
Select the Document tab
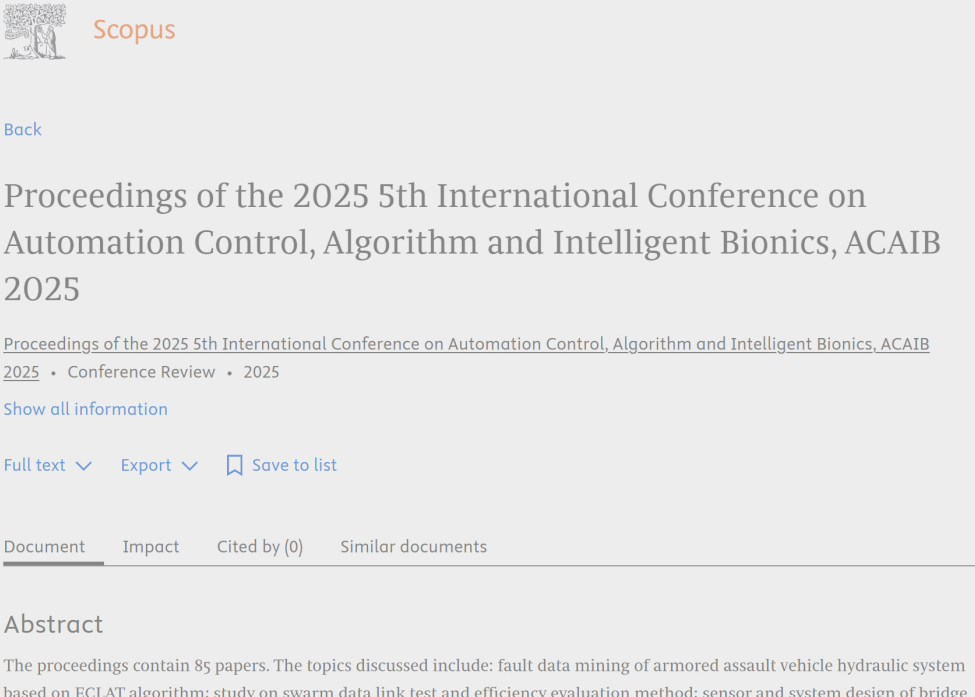click(44, 547)
